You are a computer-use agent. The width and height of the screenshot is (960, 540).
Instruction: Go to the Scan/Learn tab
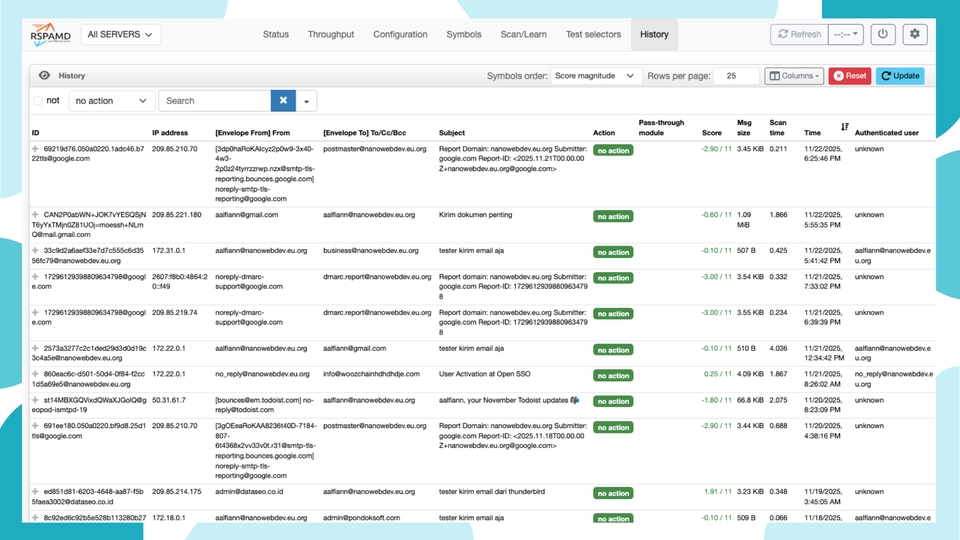[x=524, y=34]
